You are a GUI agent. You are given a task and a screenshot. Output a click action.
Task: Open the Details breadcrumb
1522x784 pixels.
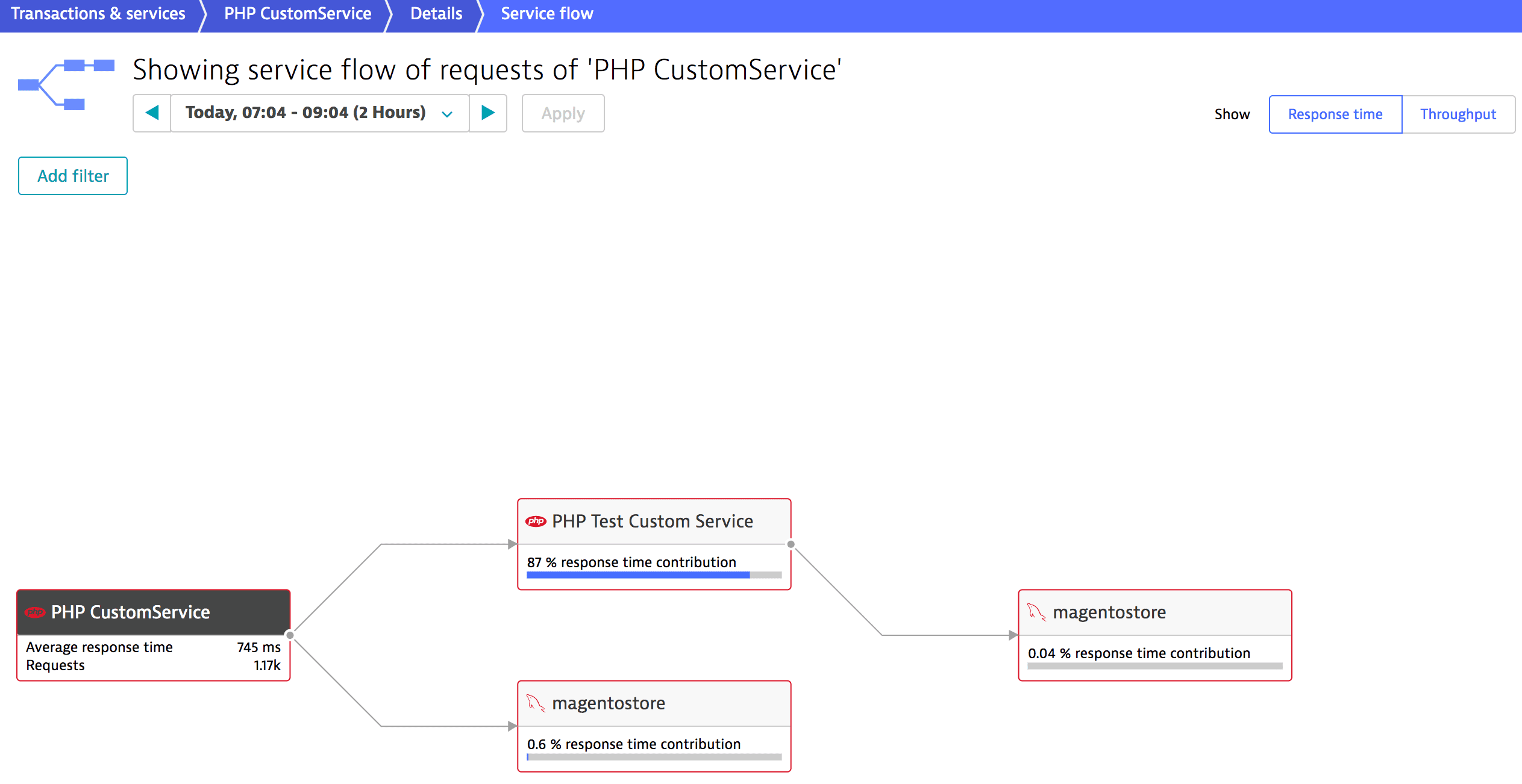[436, 14]
